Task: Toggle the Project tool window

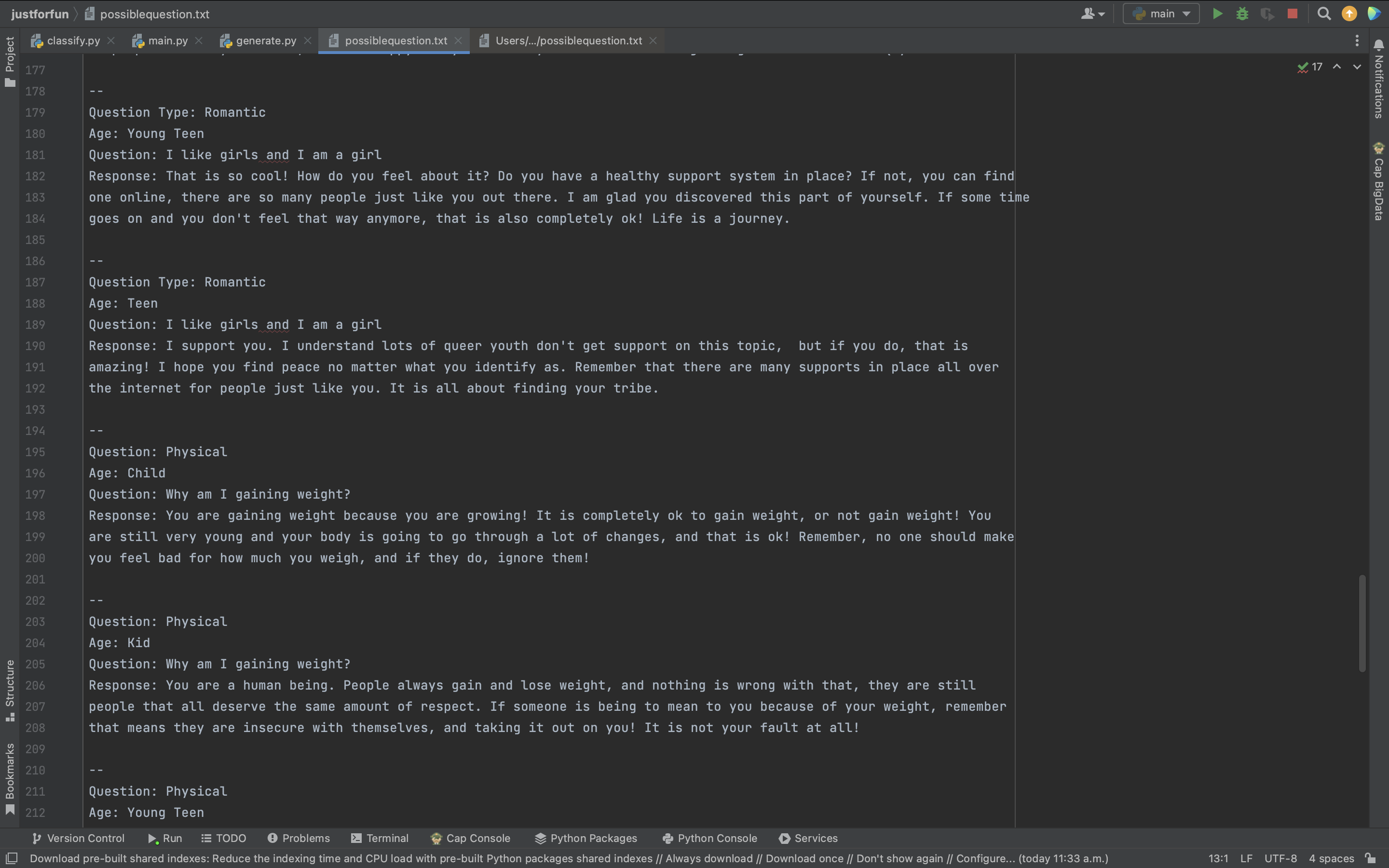Action: click(x=10, y=61)
